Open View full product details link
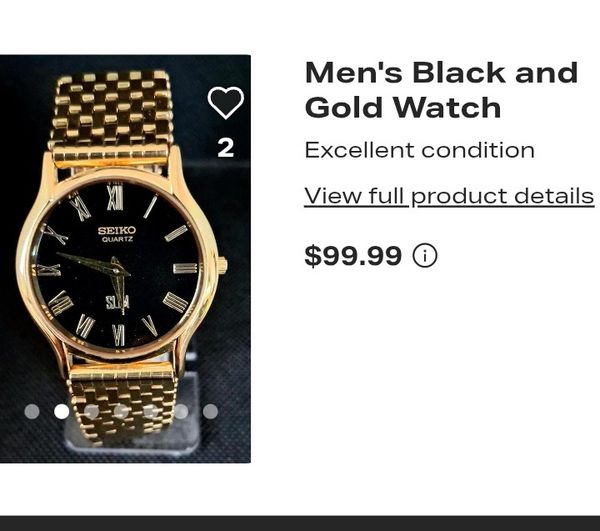600x531 pixels. click(449, 197)
